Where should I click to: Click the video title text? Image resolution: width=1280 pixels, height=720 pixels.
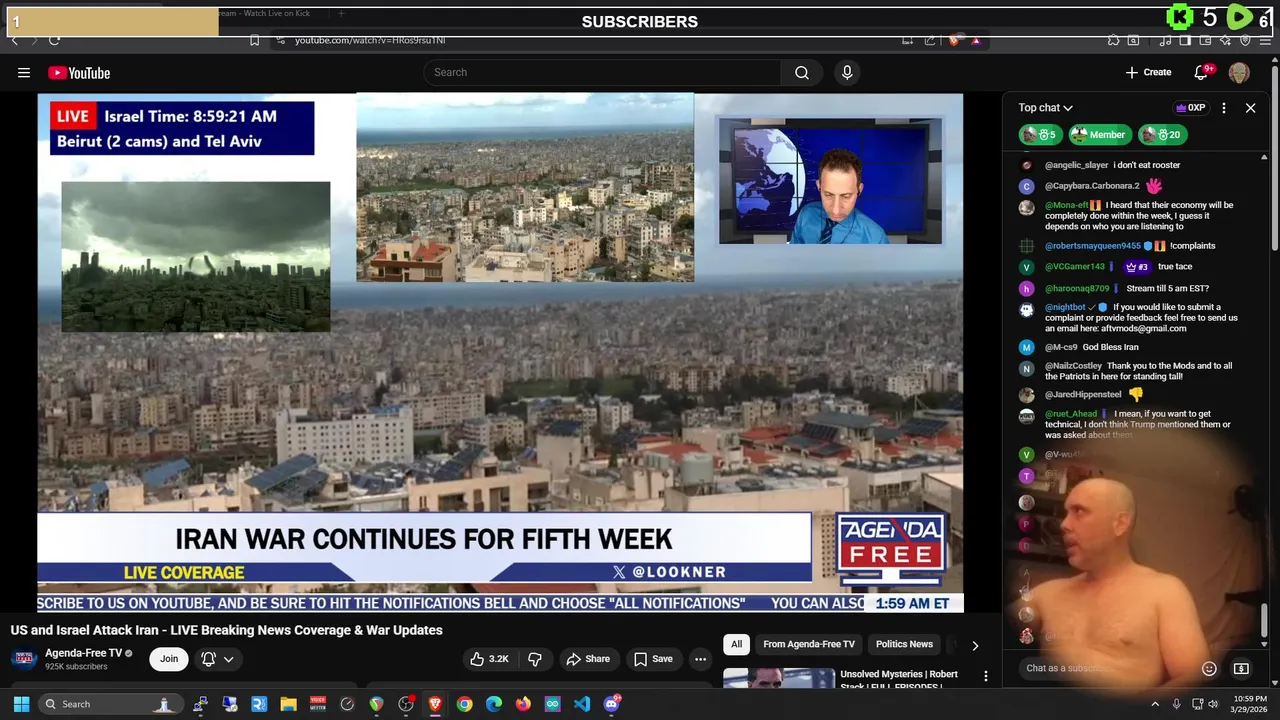(x=227, y=630)
